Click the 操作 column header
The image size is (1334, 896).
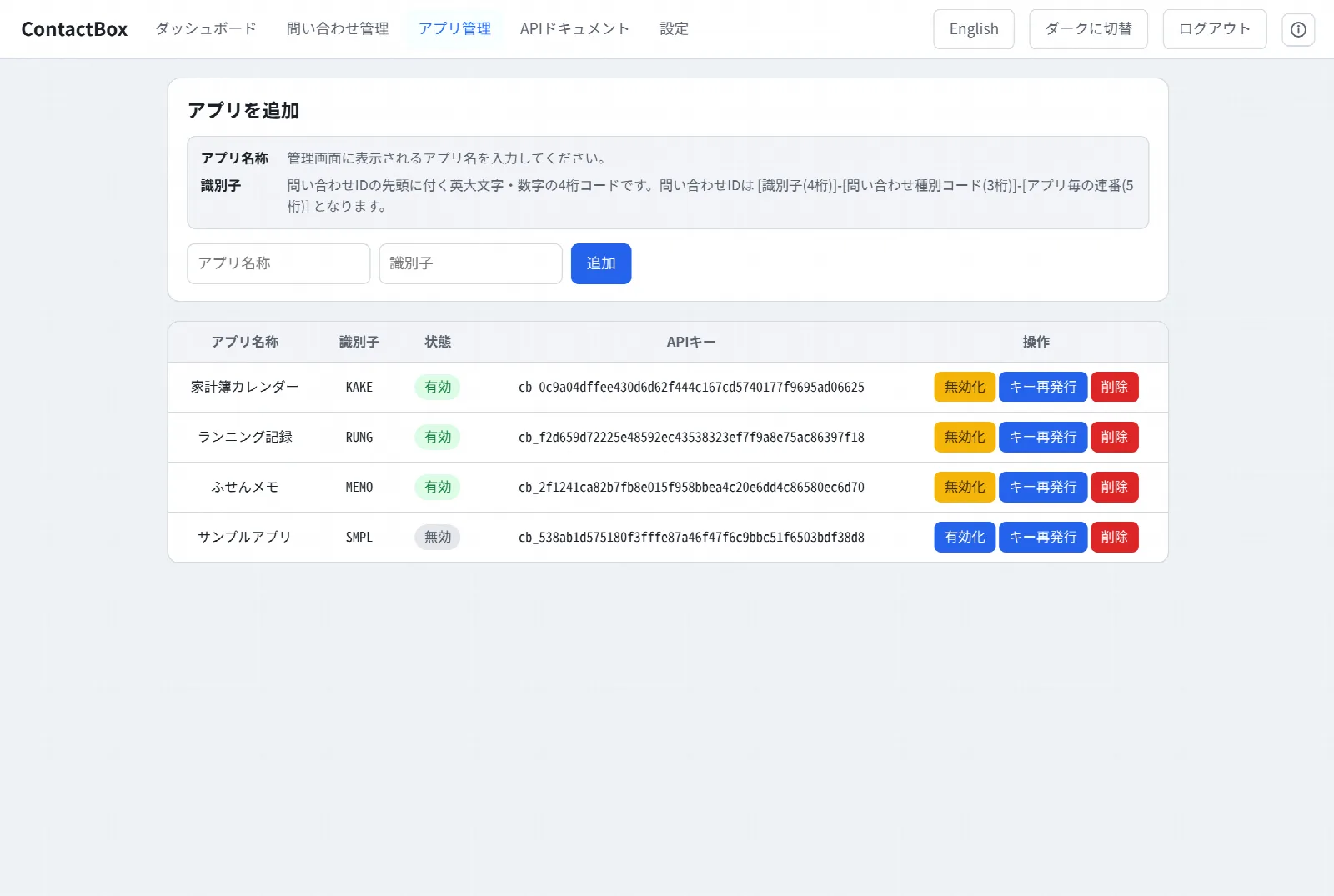1036,342
